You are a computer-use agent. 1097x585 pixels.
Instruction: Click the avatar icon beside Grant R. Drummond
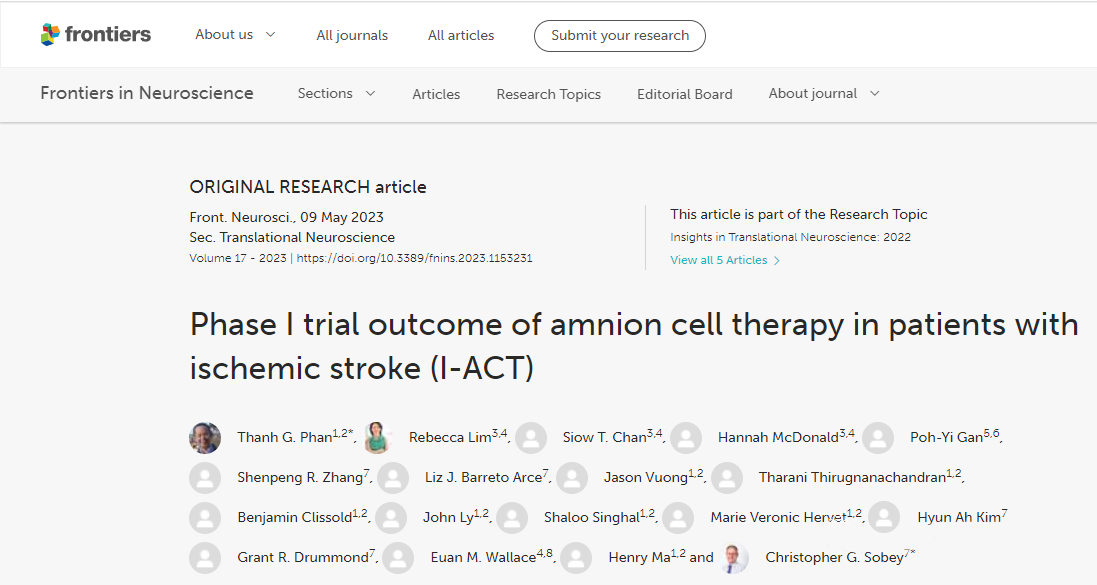(x=205, y=557)
